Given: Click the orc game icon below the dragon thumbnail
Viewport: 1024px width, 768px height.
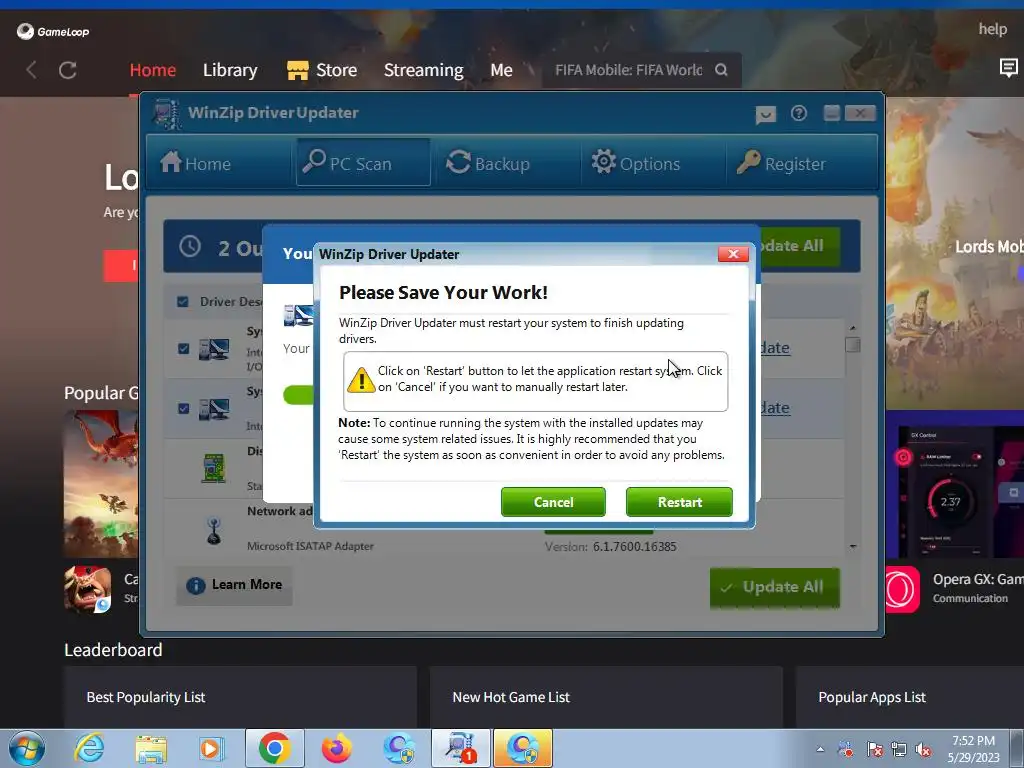Looking at the screenshot, I should coord(88,589).
